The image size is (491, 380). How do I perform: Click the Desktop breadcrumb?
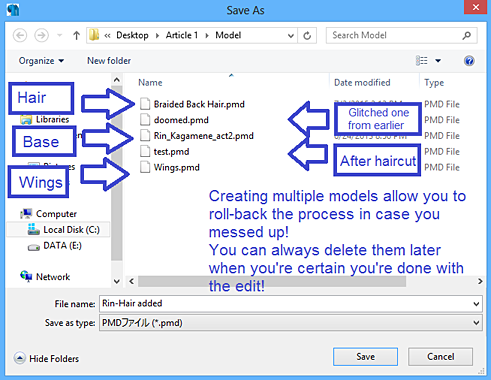(x=132, y=35)
